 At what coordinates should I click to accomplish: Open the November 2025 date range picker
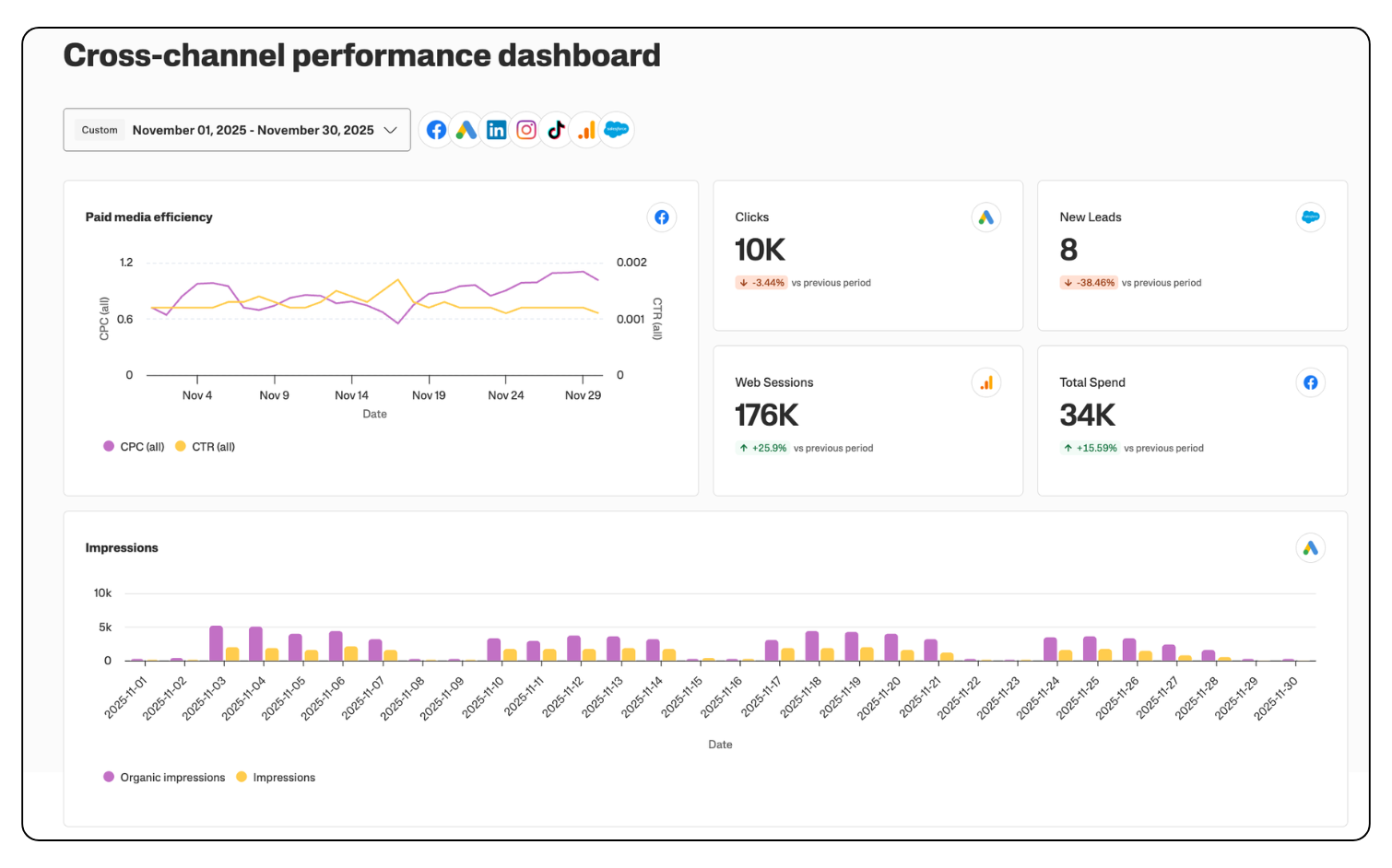tap(253, 130)
